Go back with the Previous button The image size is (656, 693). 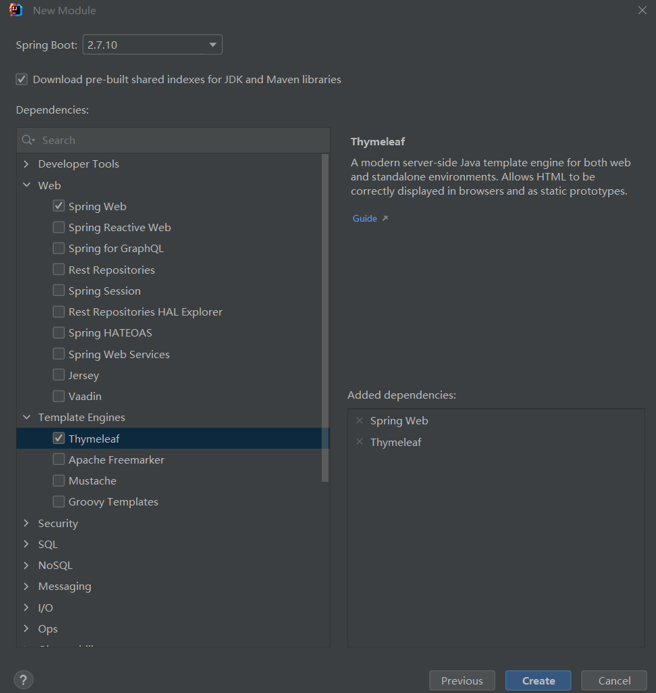462,680
